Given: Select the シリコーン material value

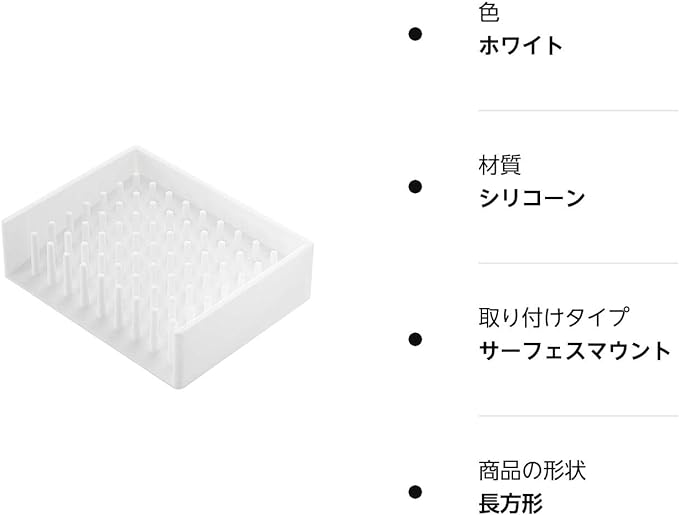Looking at the screenshot, I should point(532,198).
